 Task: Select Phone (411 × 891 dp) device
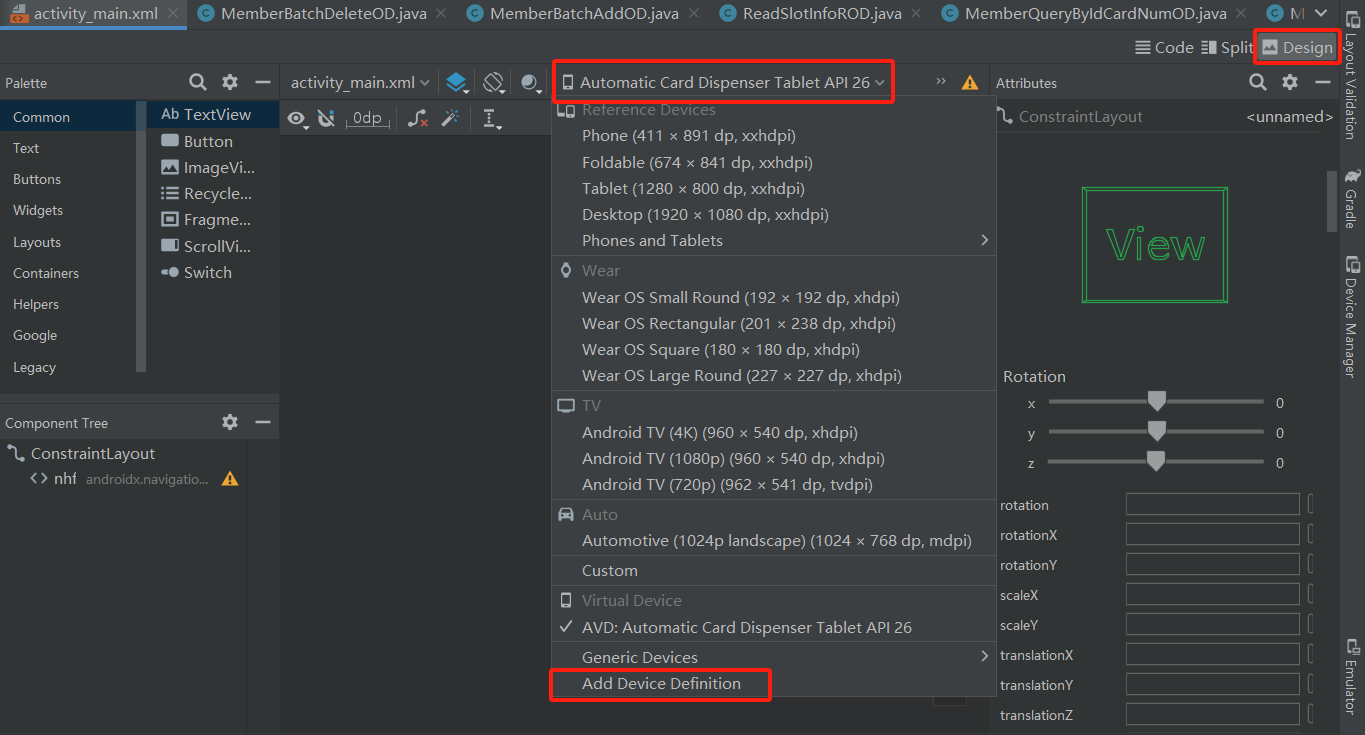point(774,135)
